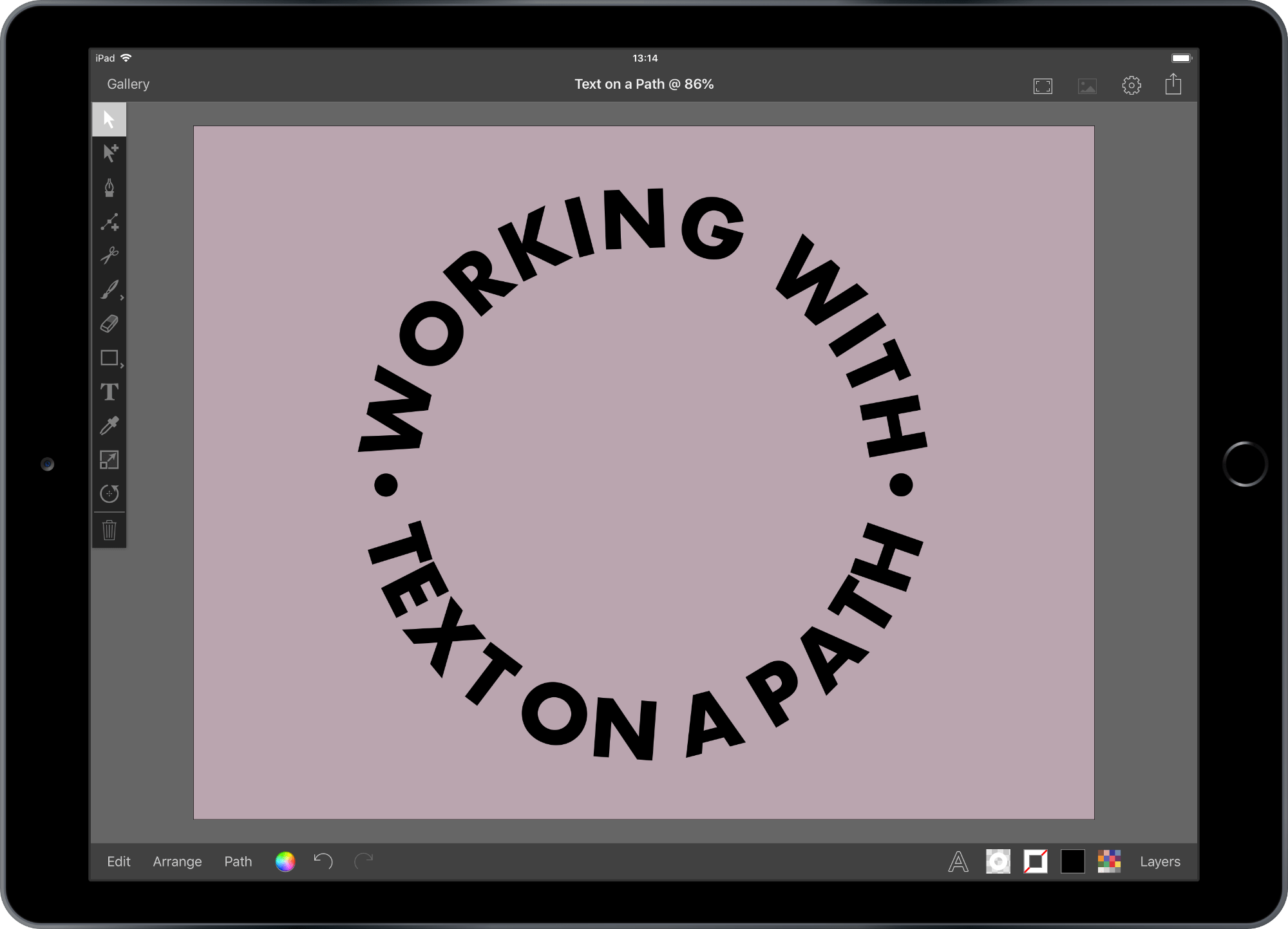This screenshot has height=929, width=1288.
Task: Select the Pen tool
Action: 109,188
